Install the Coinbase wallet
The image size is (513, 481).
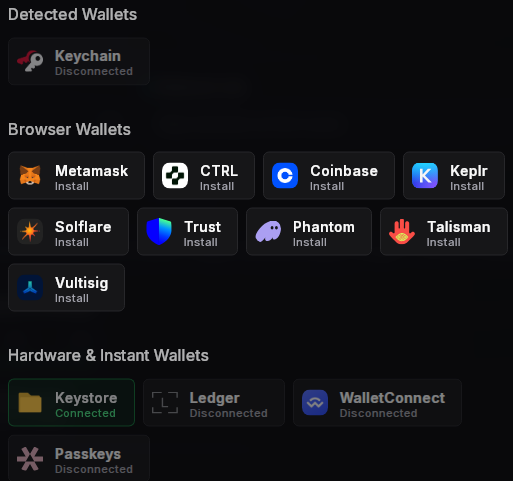pyautogui.click(x=329, y=175)
